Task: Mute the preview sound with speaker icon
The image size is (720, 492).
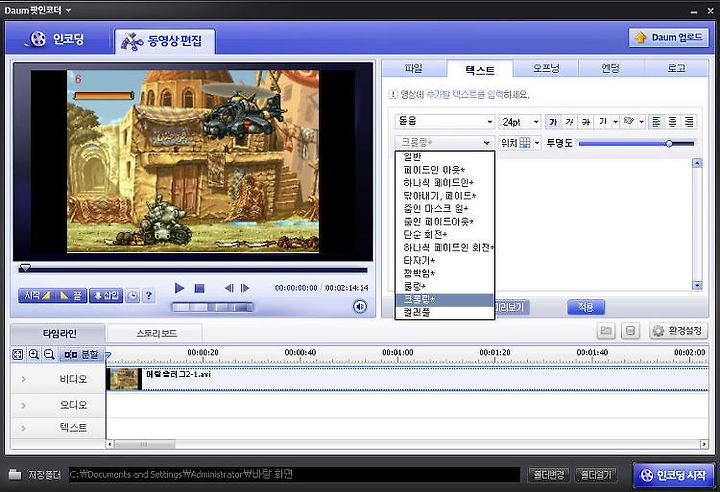Action: click(360, 306)
